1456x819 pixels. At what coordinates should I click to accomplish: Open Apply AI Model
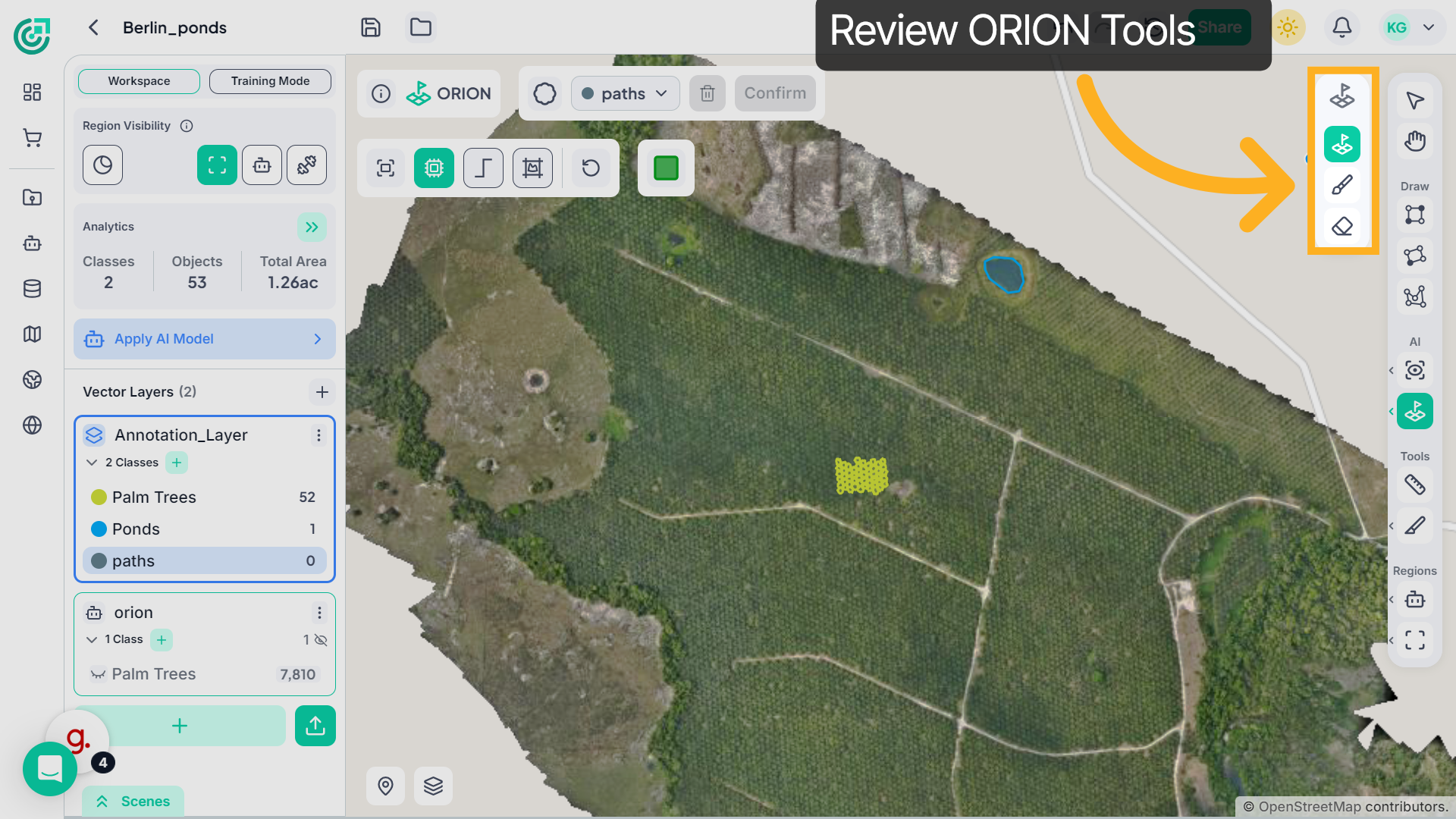[x=205, y=339]
